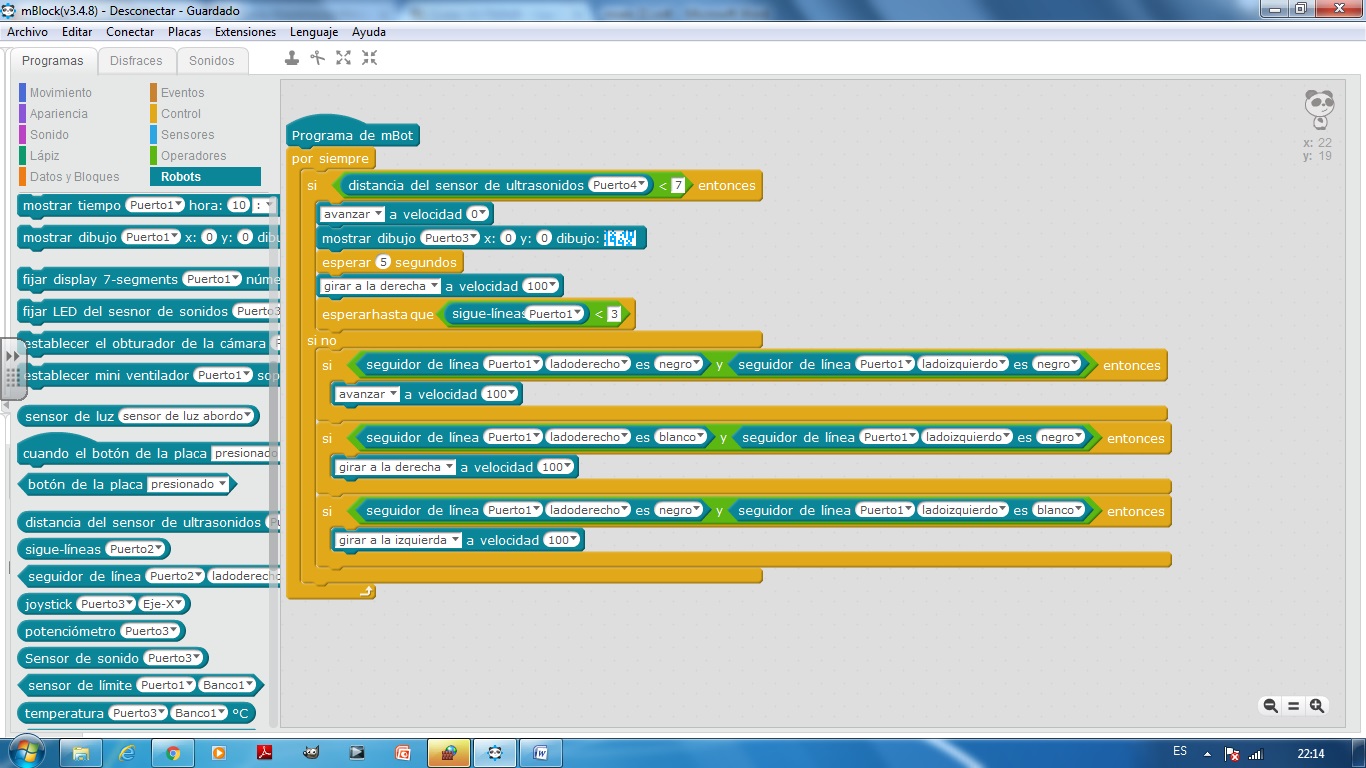
Task: Zoom in the scripts canvas
Action: [1317, 706]
